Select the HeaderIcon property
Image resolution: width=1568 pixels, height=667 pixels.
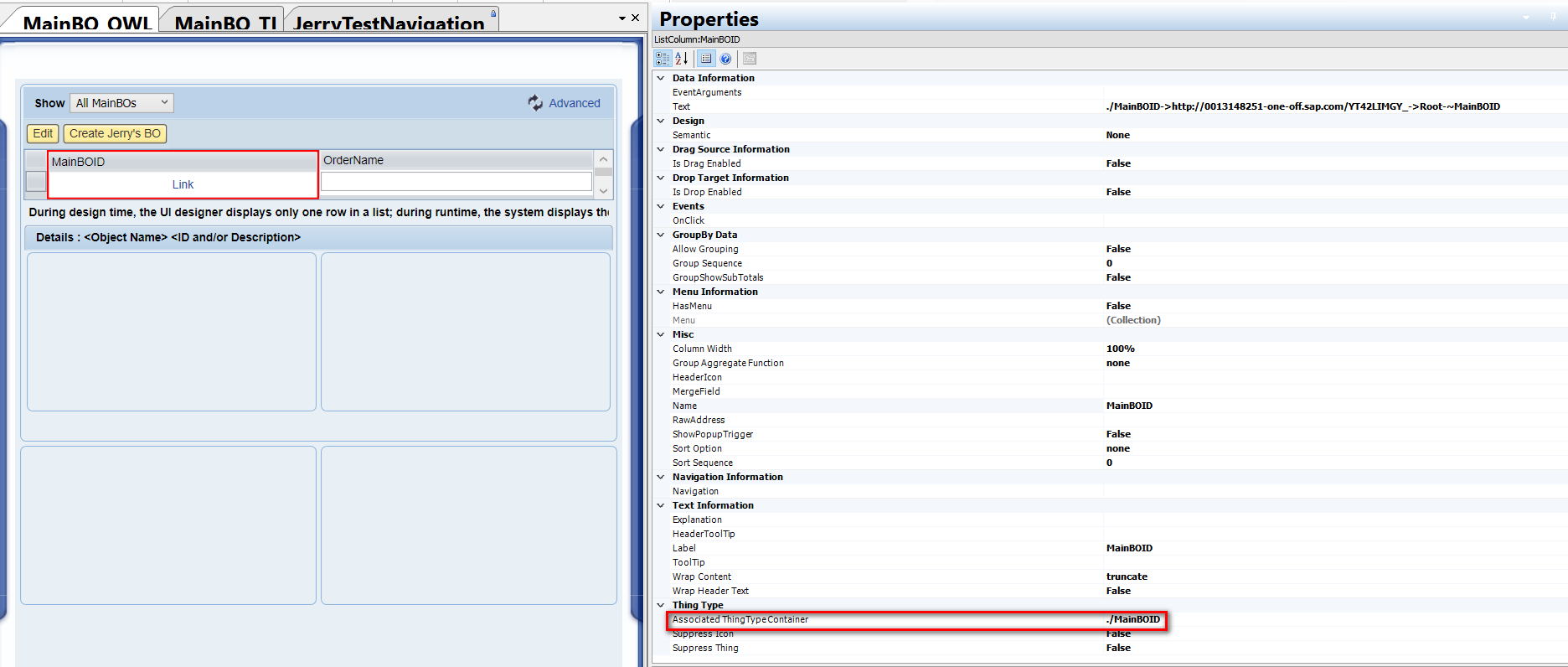[1110, 377]
